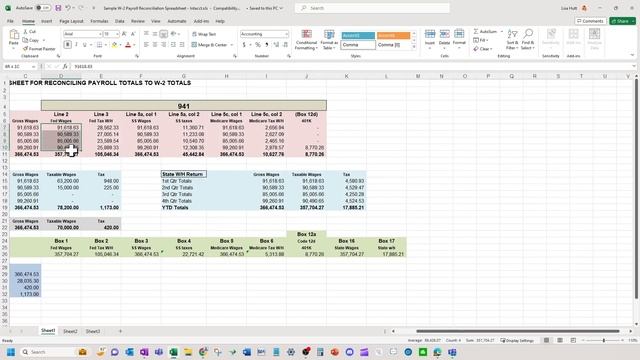Toggle Italic formatting
Viewport: 640px width, 360px height.
(x=76, y=45)
